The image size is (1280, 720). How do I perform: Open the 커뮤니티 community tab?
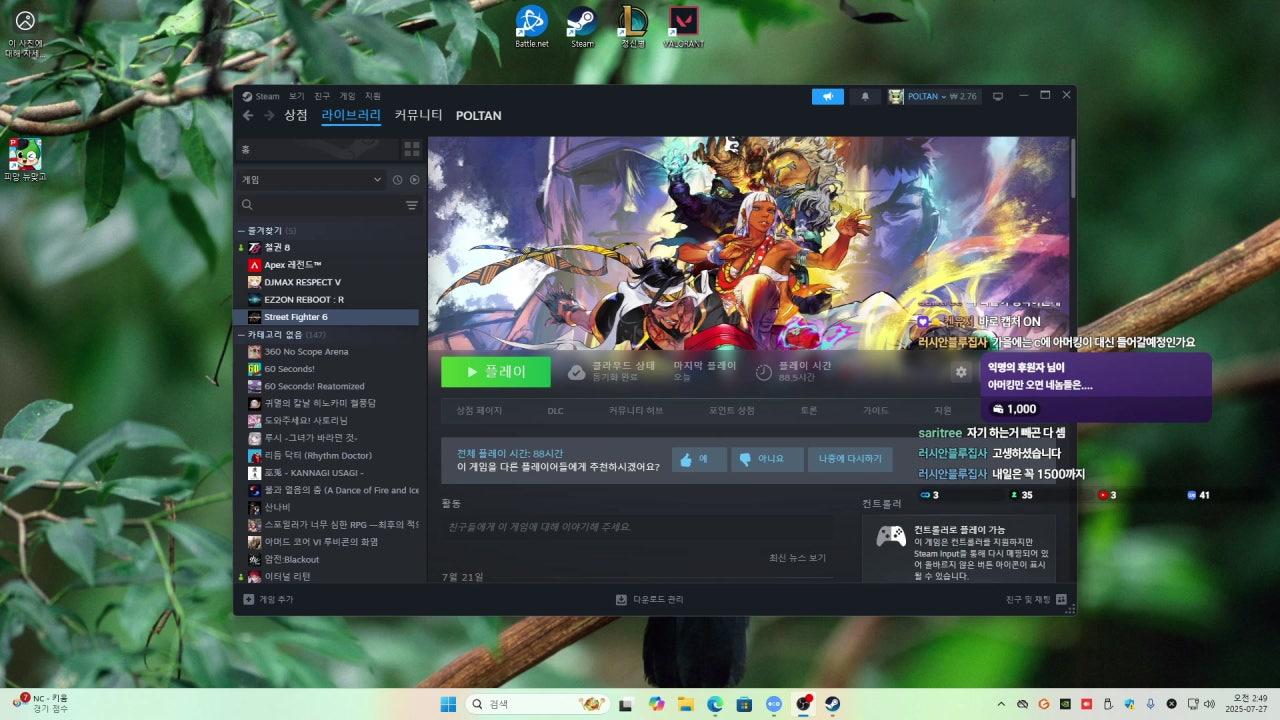(418, 115)
